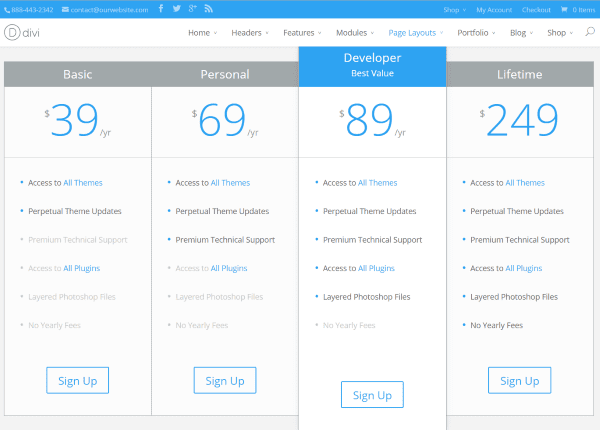The height and width of the screenshot is (430, 600).
Task: Click All Themes link in Lifetime column
Action: (x=525, y=183)
